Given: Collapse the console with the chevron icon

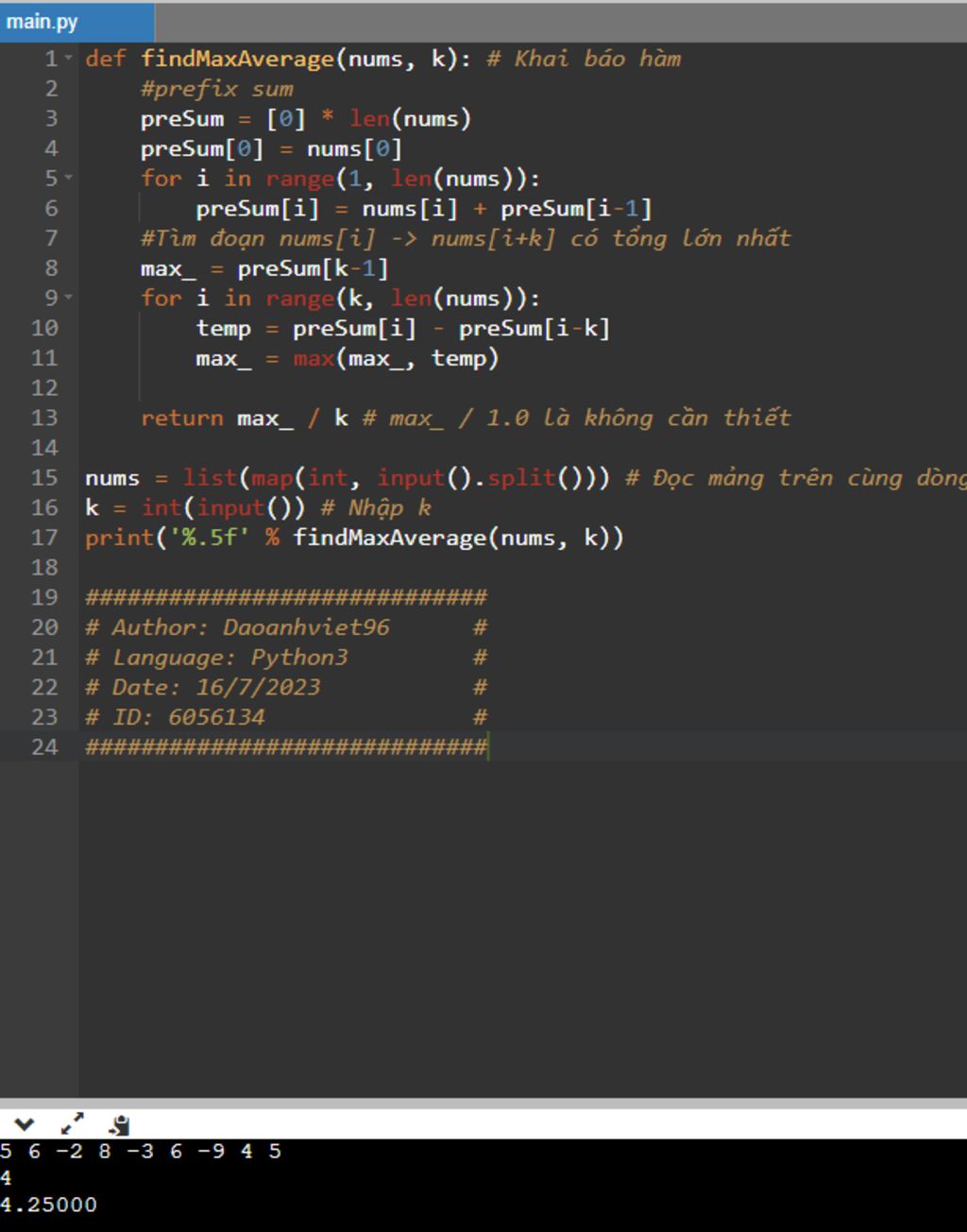Looking at the screenshot, I should click(x=24, y=1124).
